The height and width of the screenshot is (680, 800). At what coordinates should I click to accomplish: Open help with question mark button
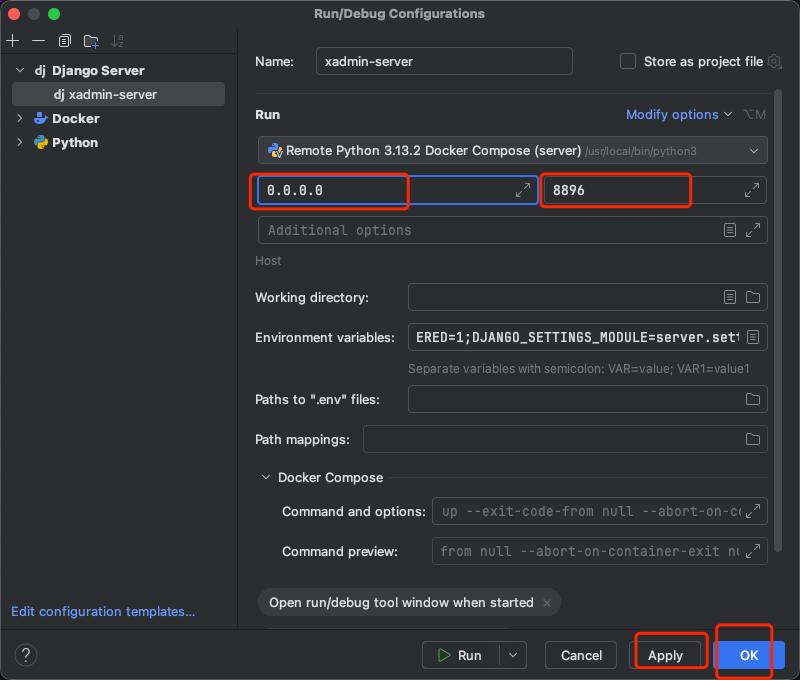click(26, 655)
